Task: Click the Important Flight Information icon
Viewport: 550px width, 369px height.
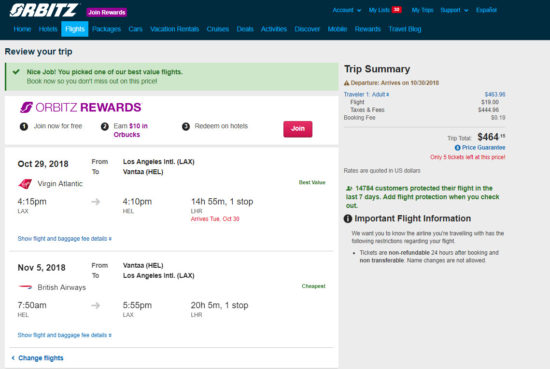Action: click(x=348, y=219)
